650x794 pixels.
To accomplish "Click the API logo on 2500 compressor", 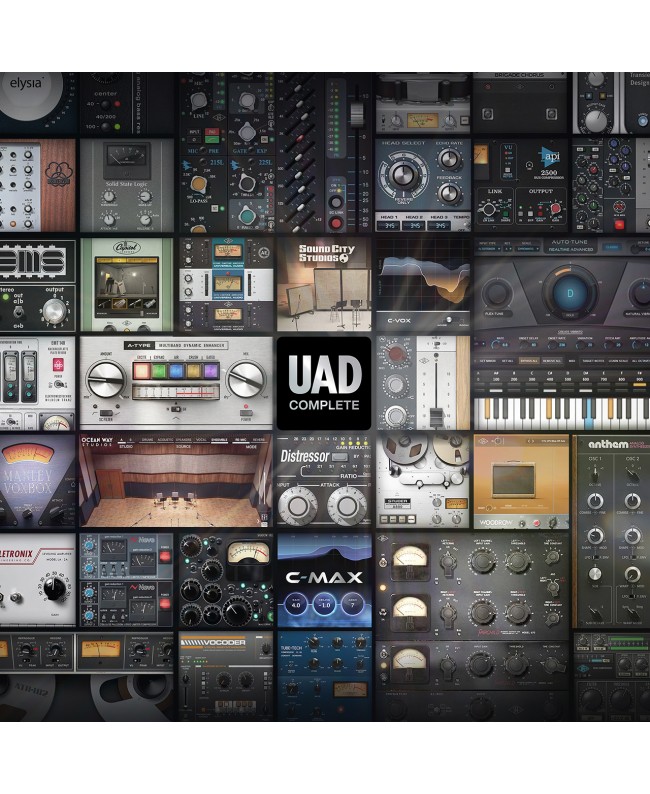I will coord(549,155).
